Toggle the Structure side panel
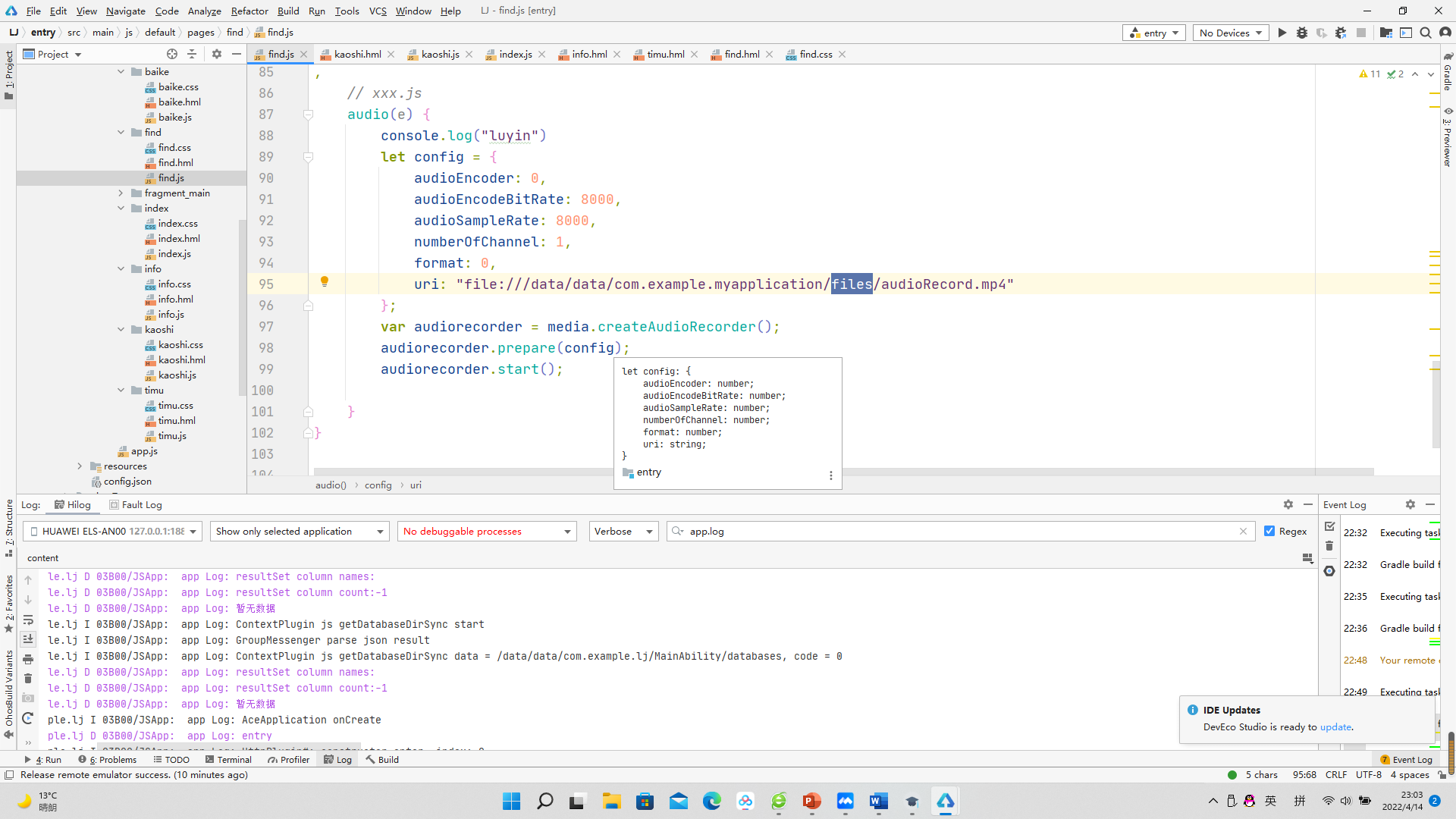The image size is (1456, 819). [8, 529]
